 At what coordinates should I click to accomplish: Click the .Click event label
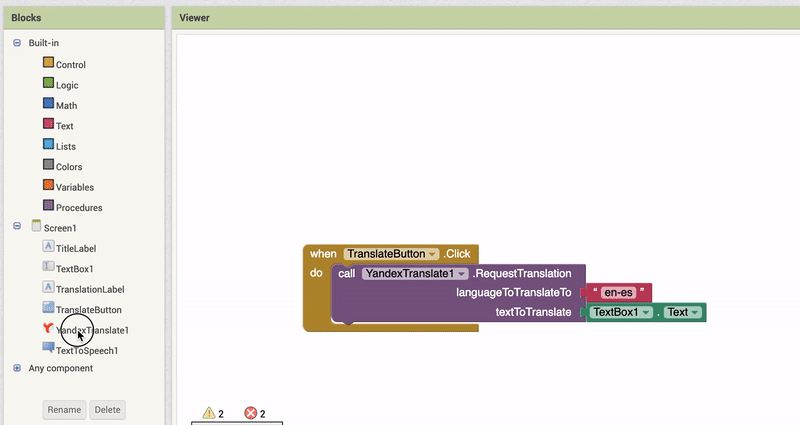tap(457, 254)
